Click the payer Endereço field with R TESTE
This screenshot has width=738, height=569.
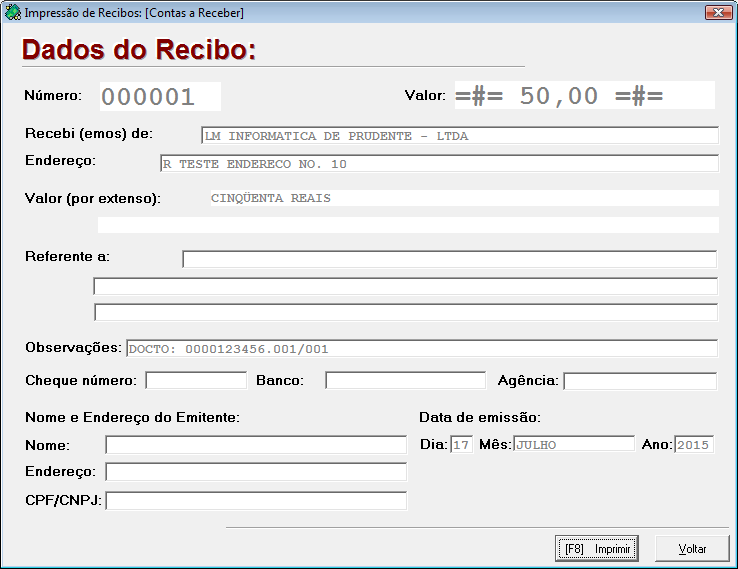coord(438,164)
